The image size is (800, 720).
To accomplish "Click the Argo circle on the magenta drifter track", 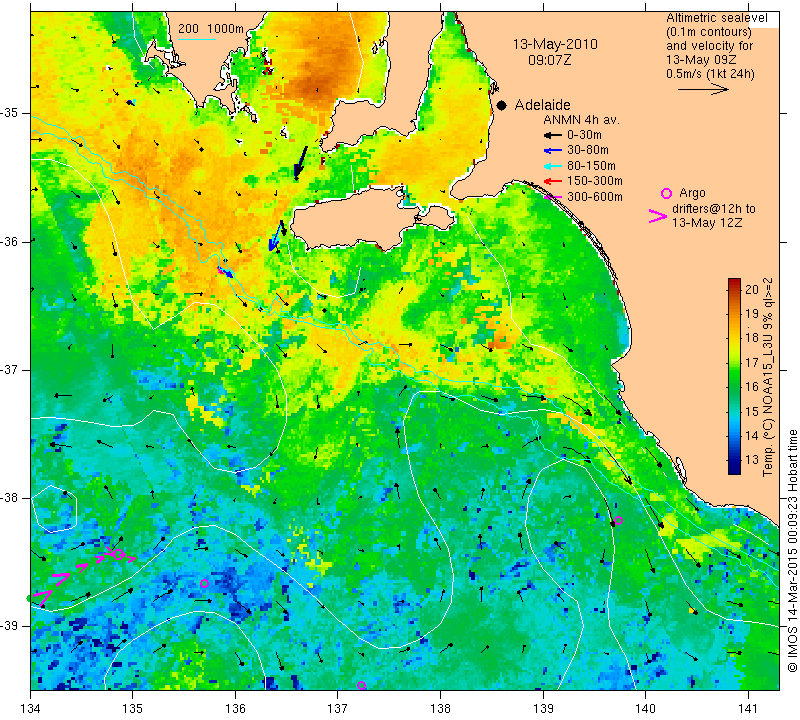I will (x=118, y=554).
